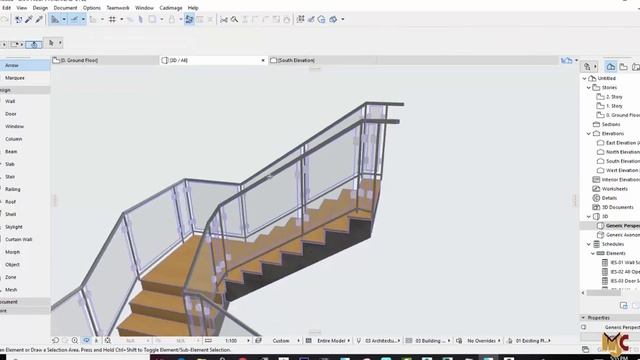
Task: Open the 3D view options dropdown arrow
Action: [x=342, y=19]
